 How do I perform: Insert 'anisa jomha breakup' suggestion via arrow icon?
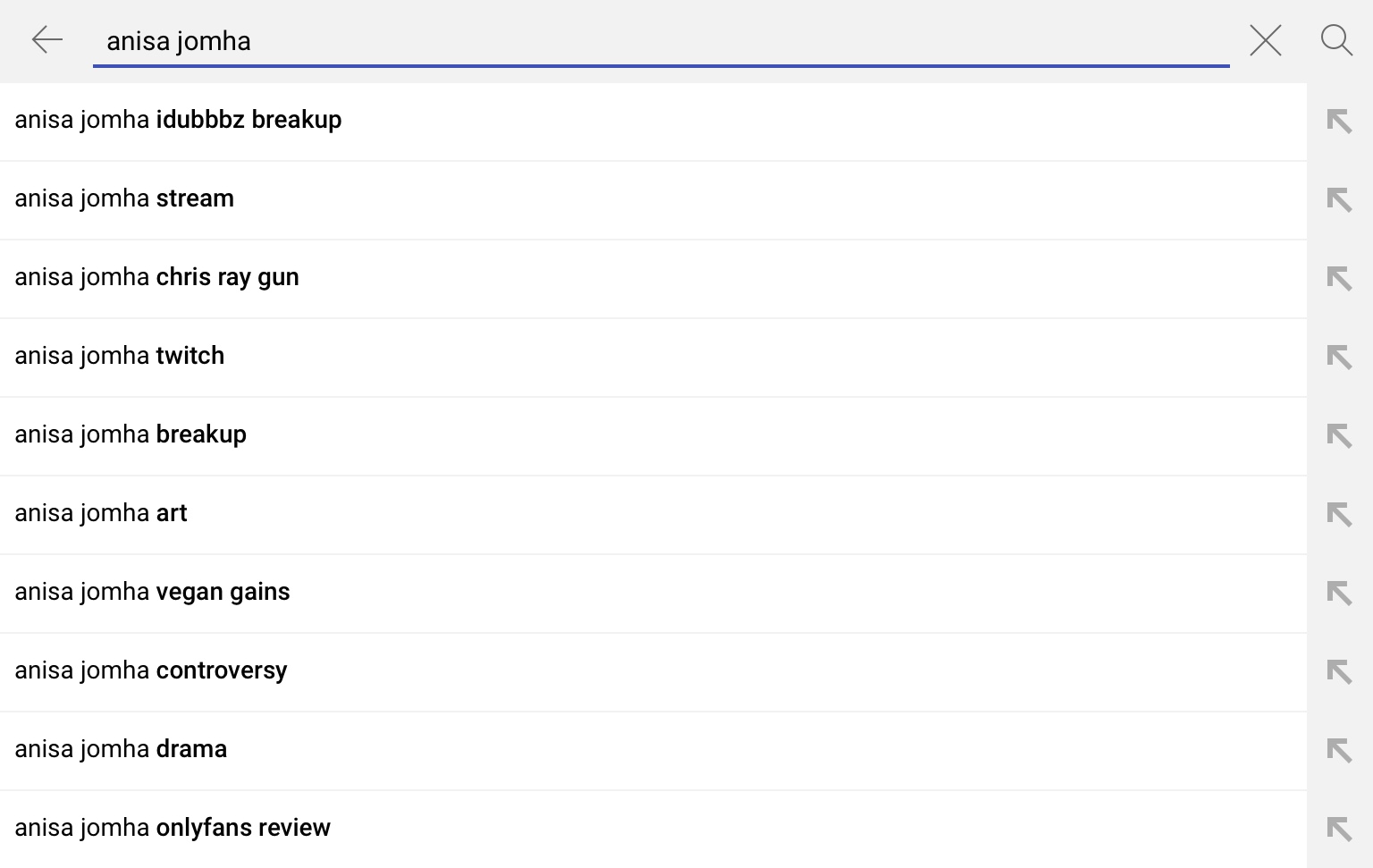pyautogui.click(x=1339, y=435)
